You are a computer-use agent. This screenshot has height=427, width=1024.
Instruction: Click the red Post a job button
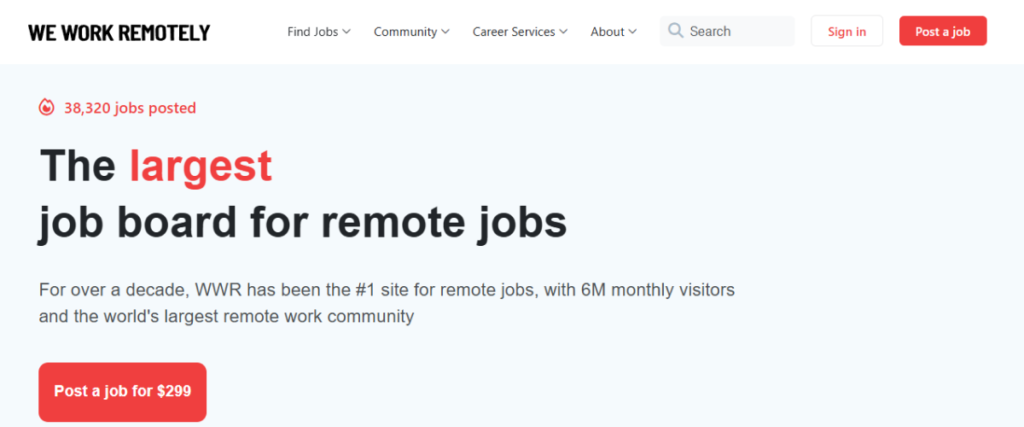943,31
